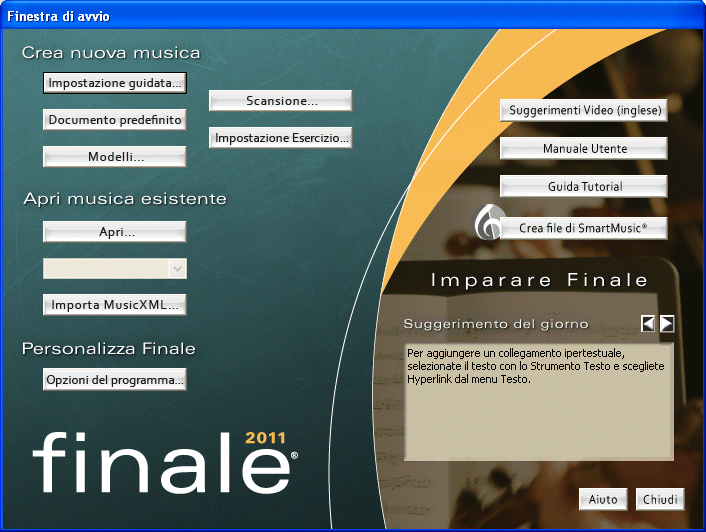Click the 'Imparare Finale' heading
This screenshot has height=532, width=706.
(x=539, y=280)
